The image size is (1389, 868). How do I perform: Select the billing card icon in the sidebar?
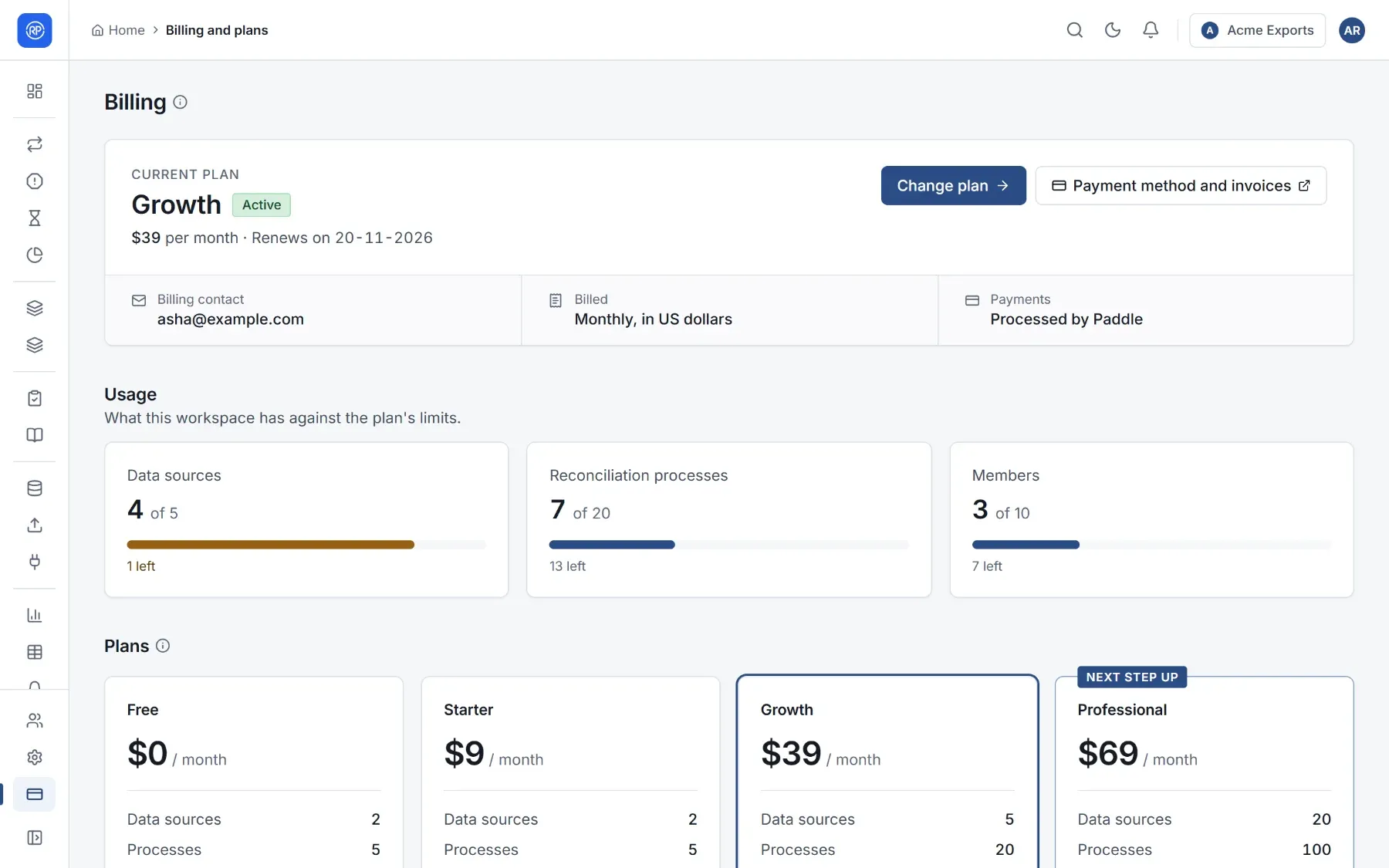click(x=35, y=795)
